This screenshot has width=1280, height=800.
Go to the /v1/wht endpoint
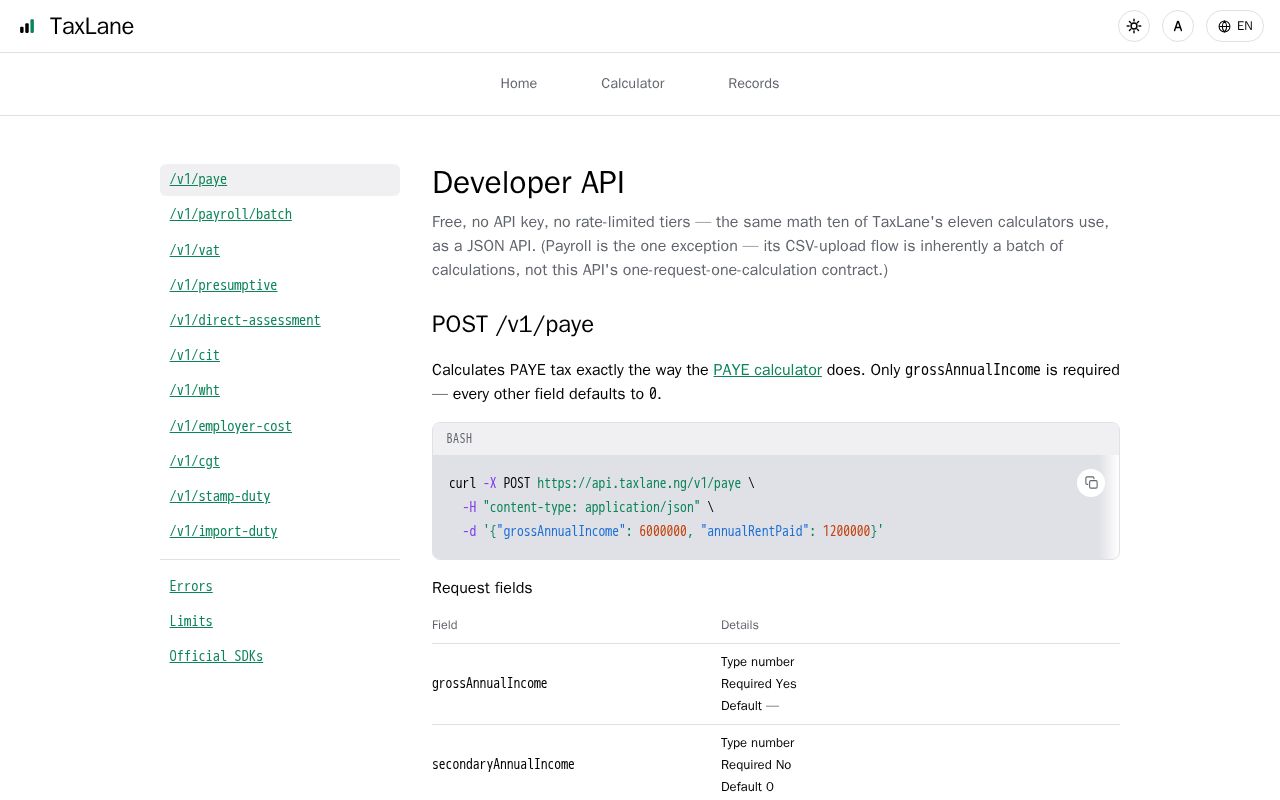[195, 390]
